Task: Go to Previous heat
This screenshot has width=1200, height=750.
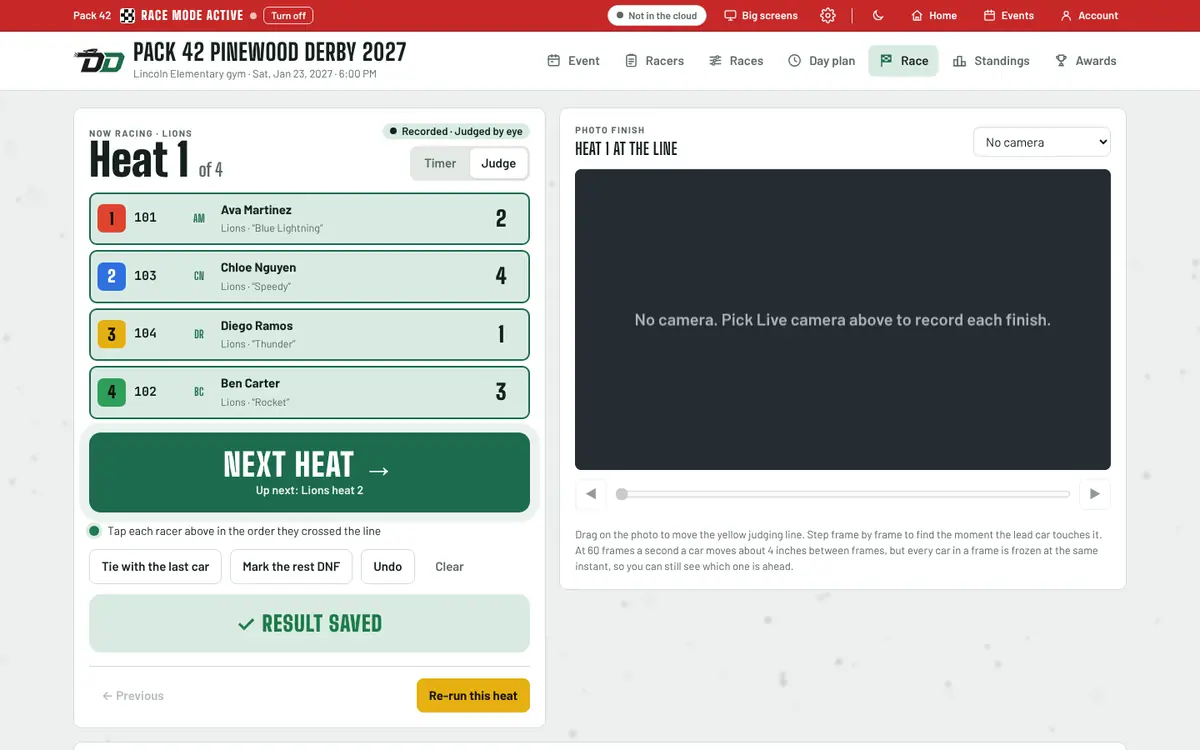Action: pos(133,695)
